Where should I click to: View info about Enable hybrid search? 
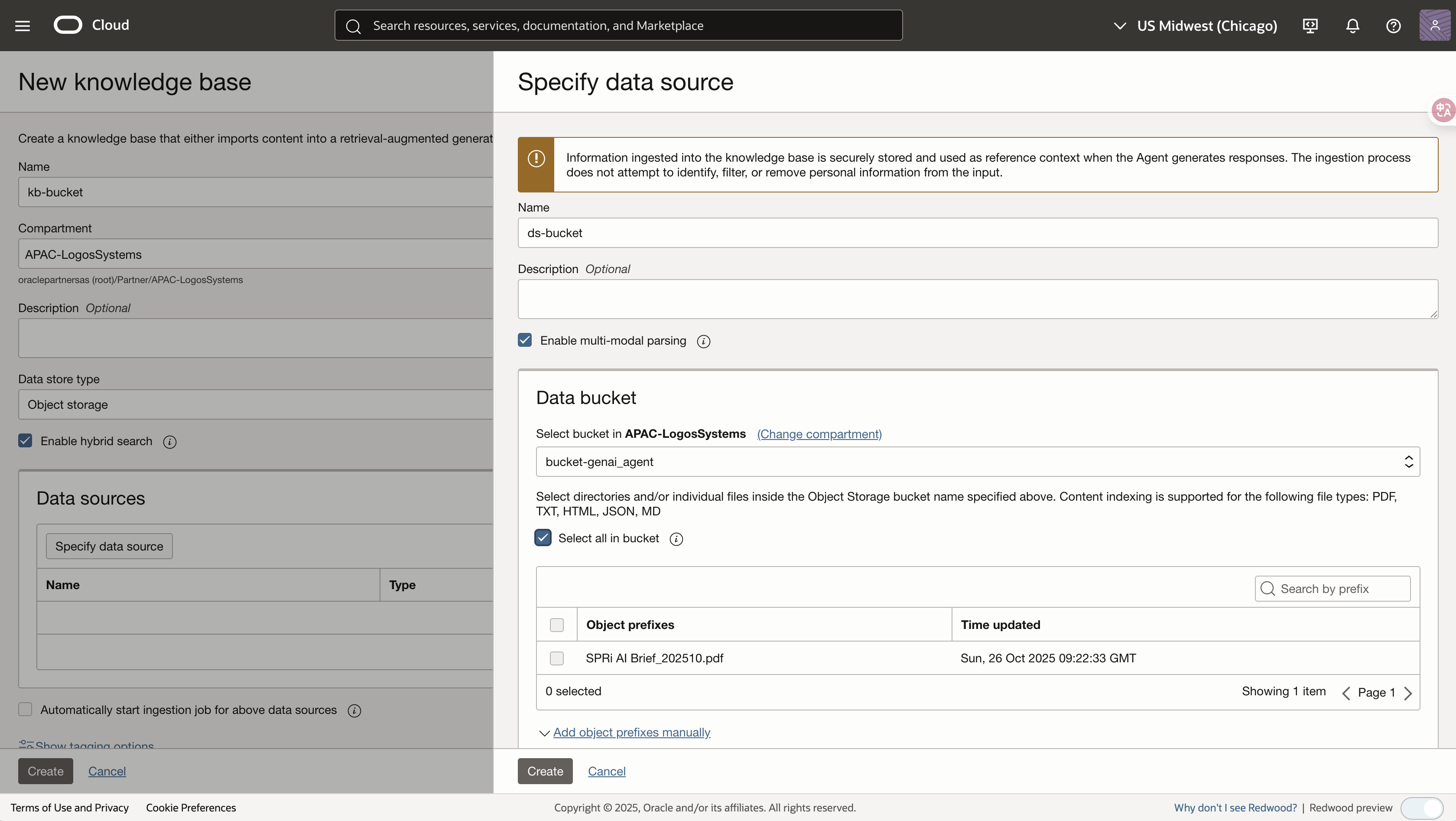[169, 442]
